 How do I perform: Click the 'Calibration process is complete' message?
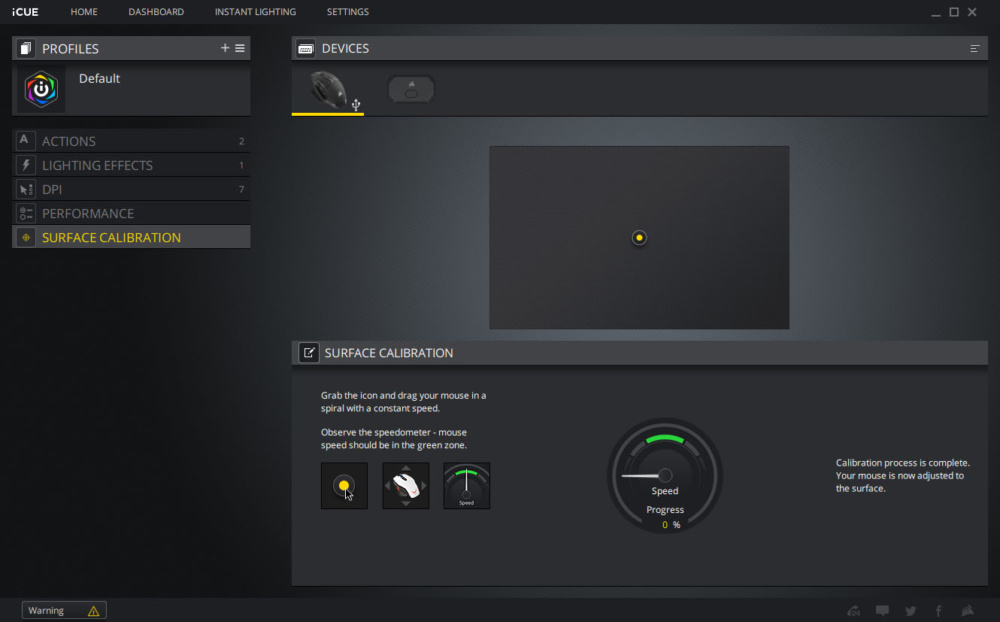[x=902, y=475]
